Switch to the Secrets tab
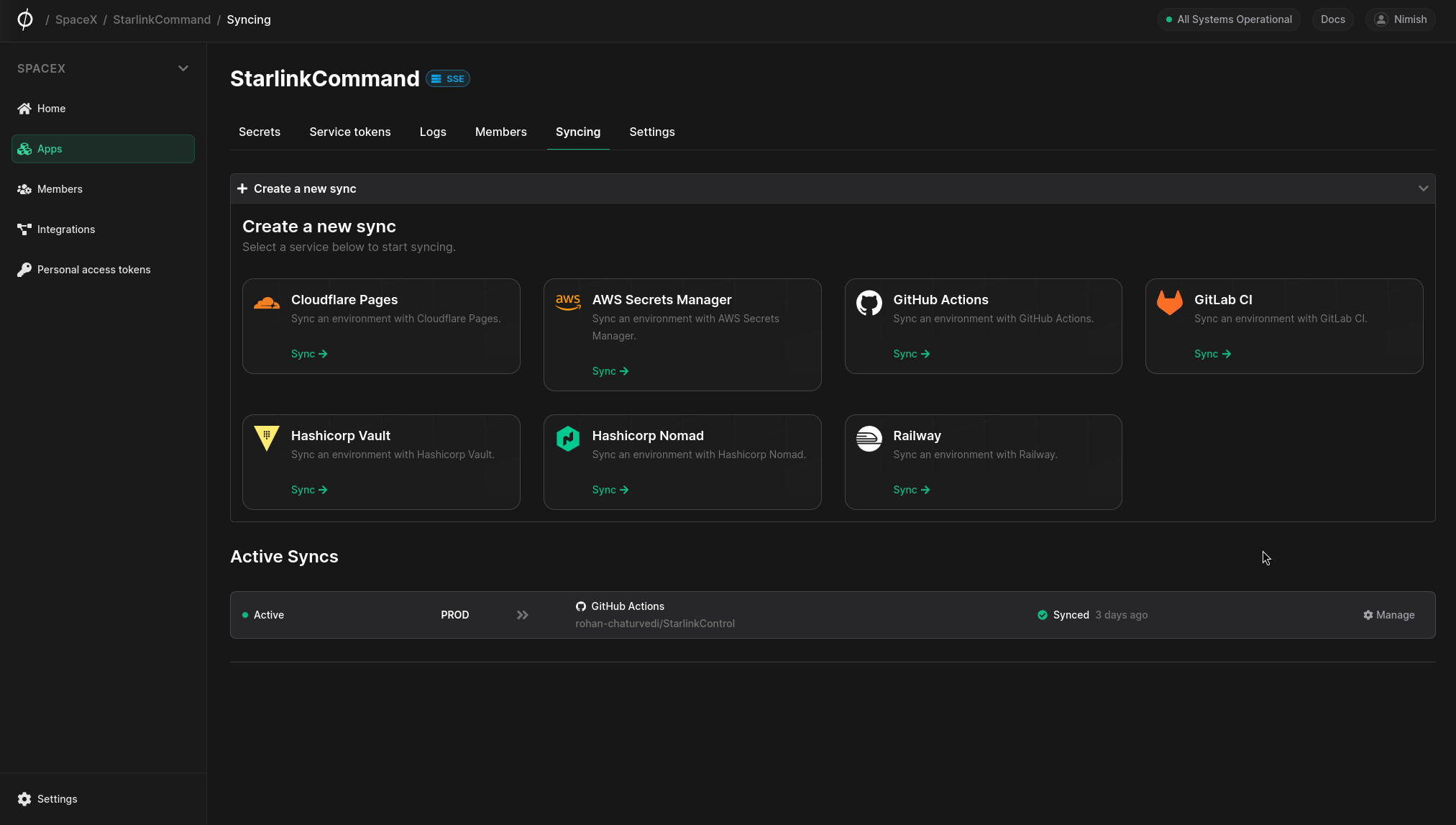The width and height of the screenshot is (1456, 825). coord(260,132)
